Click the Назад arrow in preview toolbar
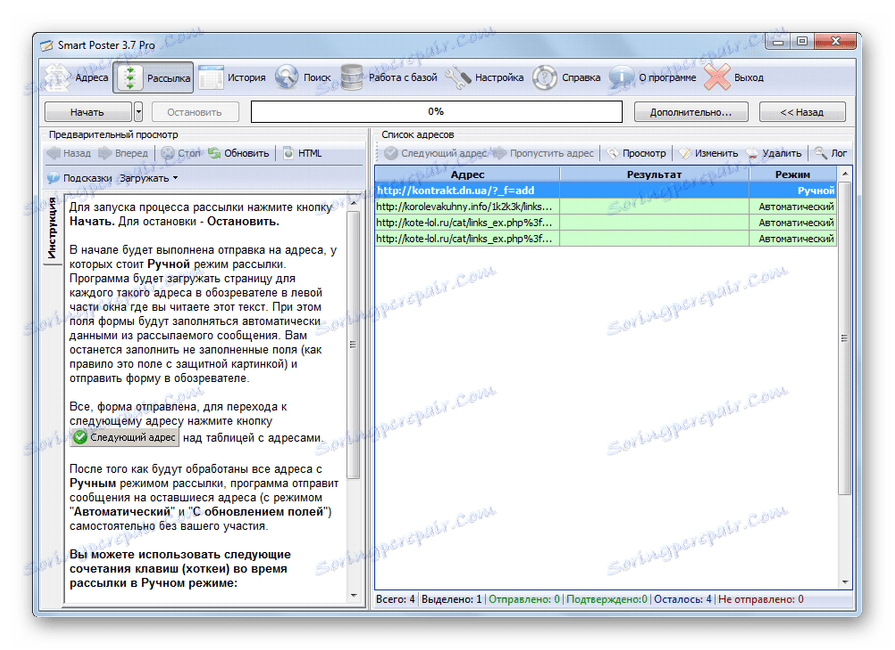895x650 pixels. point(54,153)
